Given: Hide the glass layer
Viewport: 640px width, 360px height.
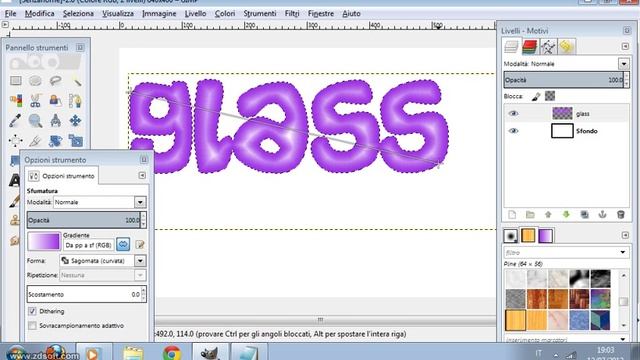Looking at the screenshot, I should (x=513, y=113).
